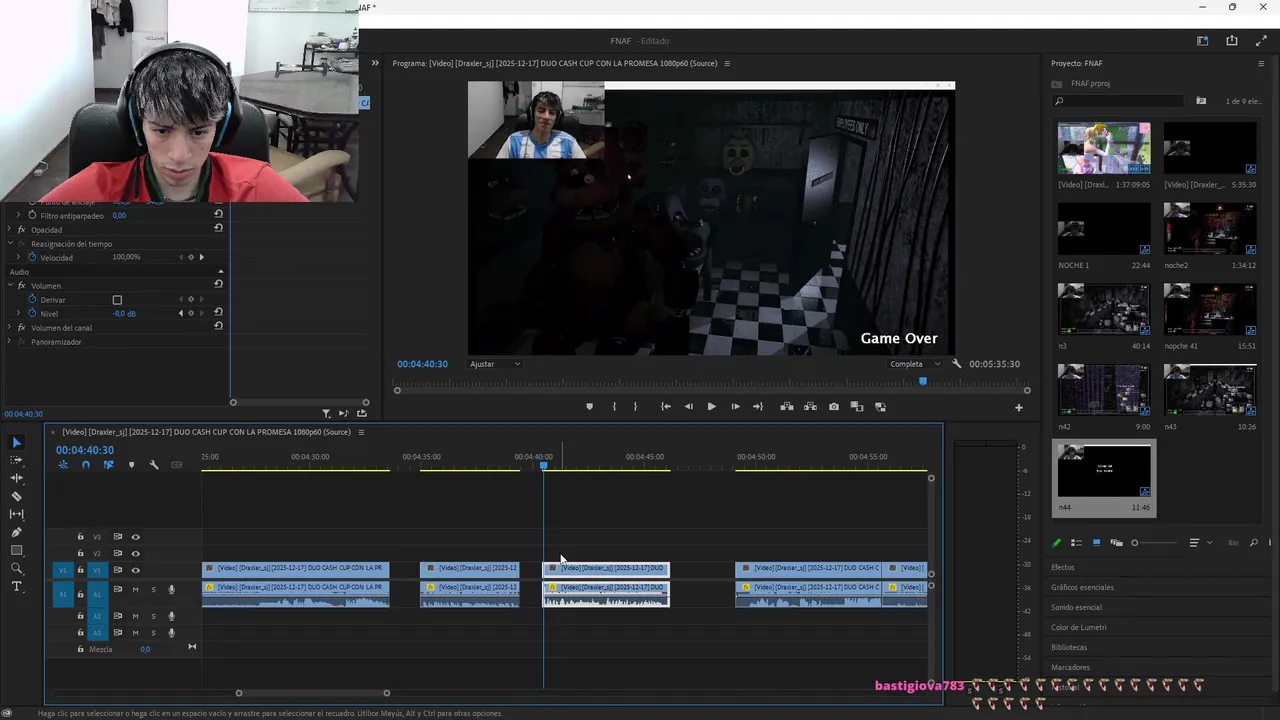Add marker in program monitor
1280x720 pixels.
click(589, 407)
